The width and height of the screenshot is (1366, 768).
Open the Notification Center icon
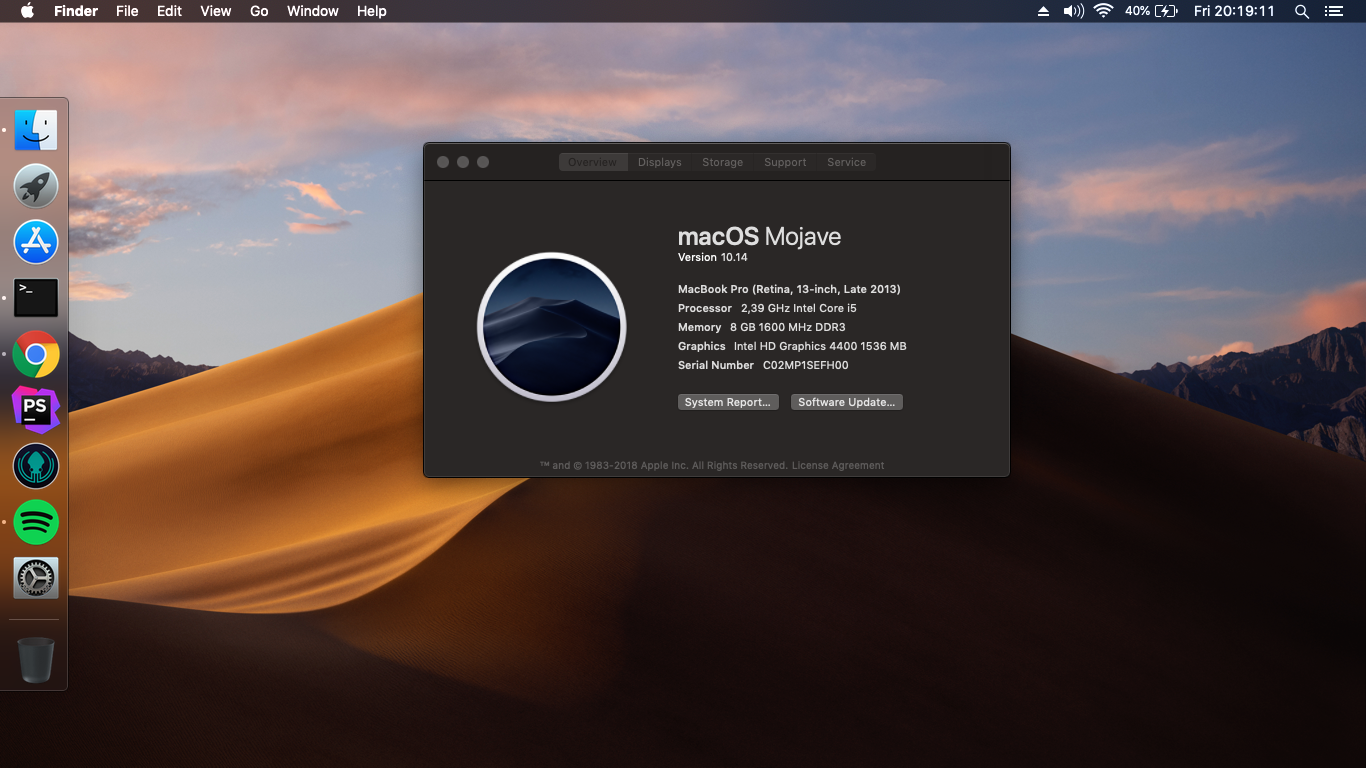click(x=1333, y=11)
